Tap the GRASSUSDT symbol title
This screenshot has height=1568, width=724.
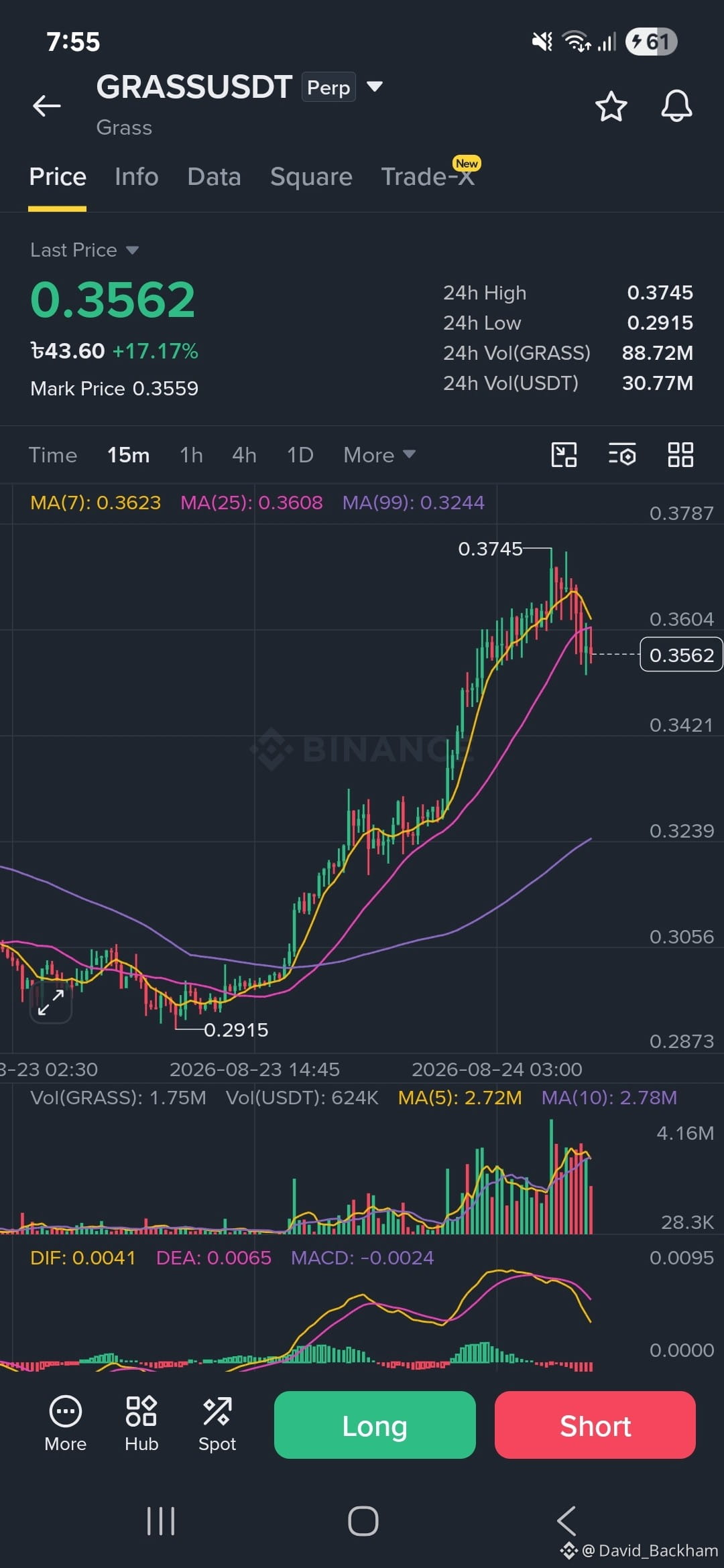coord(194,87)
